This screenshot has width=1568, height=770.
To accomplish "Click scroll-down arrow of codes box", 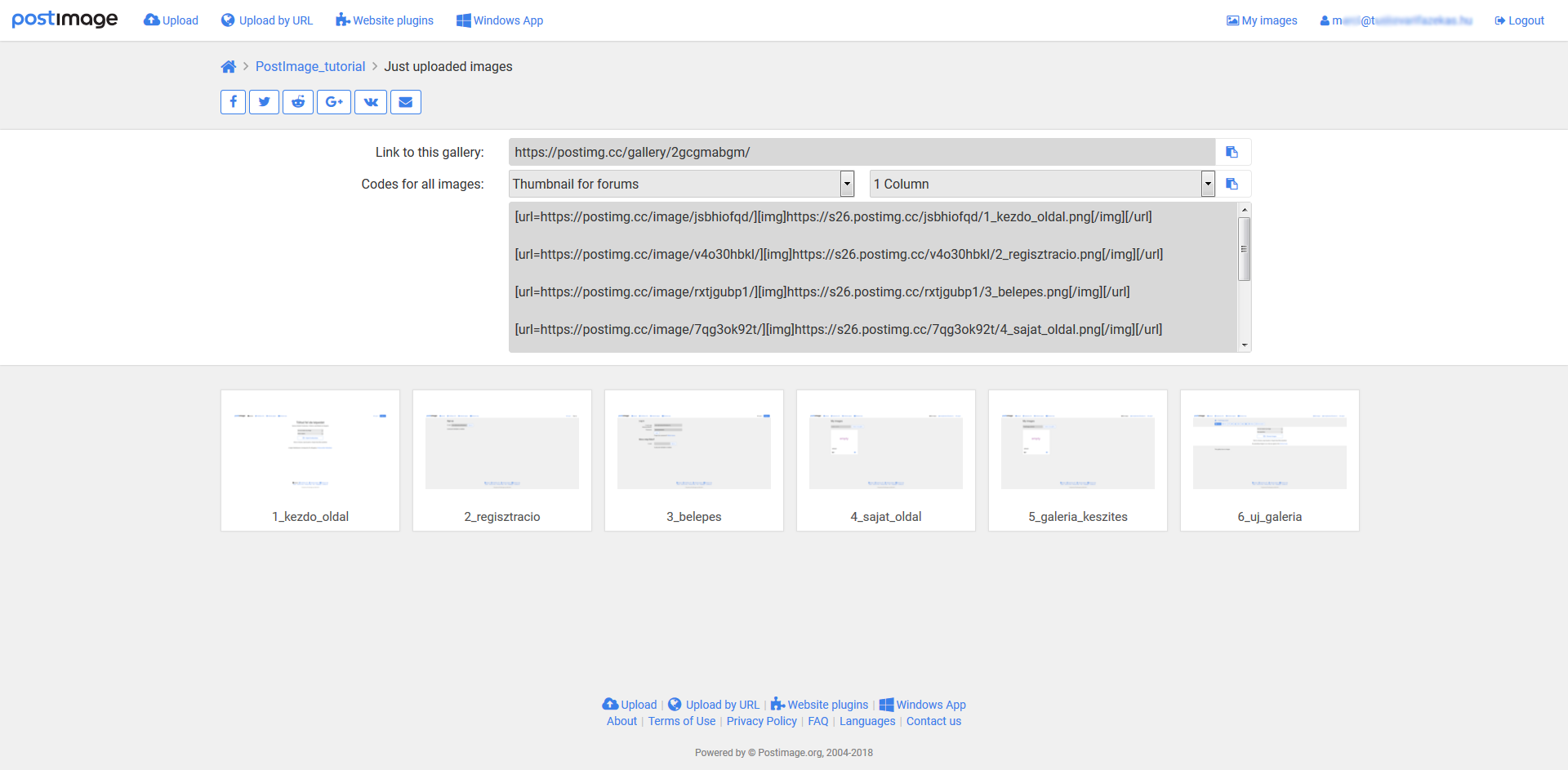I will tap(1245, 345).
